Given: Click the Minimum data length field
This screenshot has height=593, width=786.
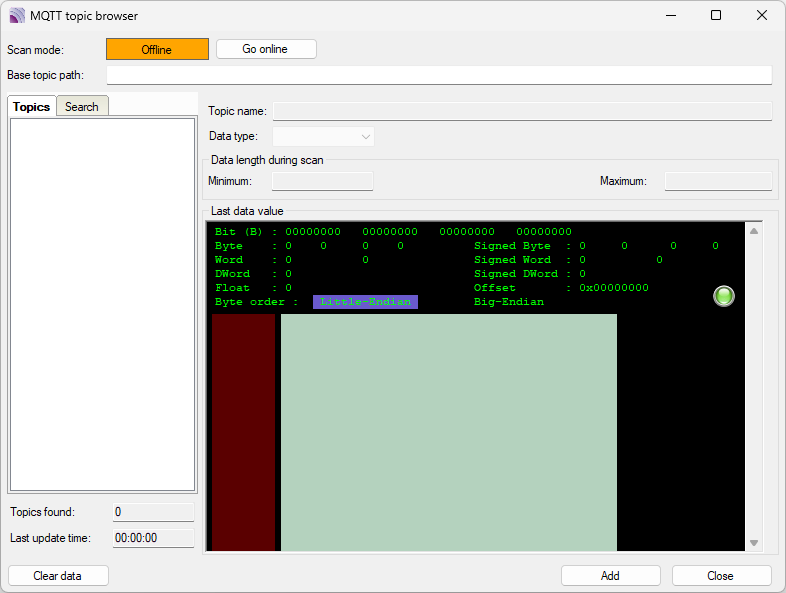Looking at the screenshot, I should (x=322, y=181).
